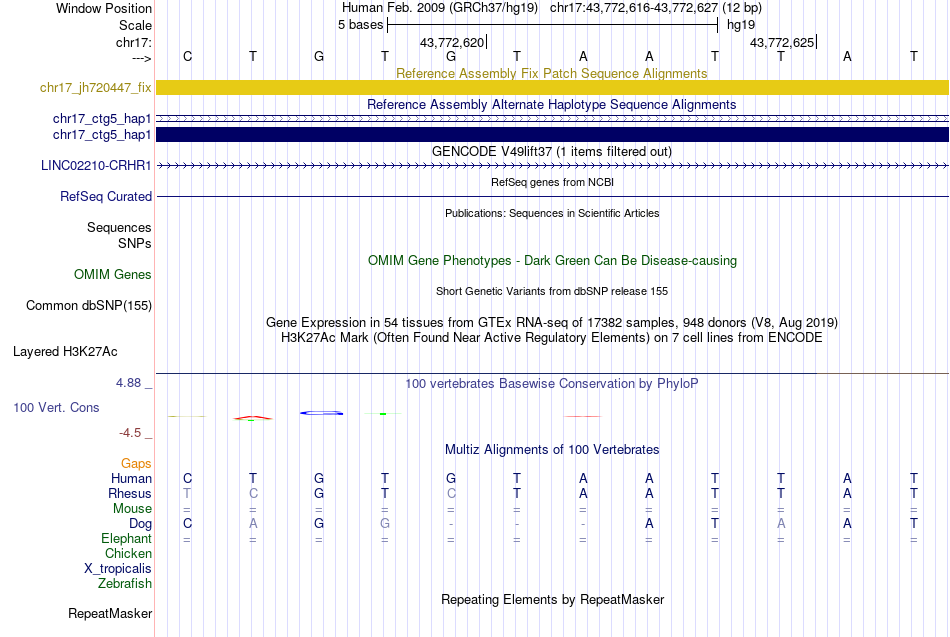The image size is (950, 637).
Task: Open the Repeating Elements by RepeatMasker title
Action: coord(552,599)
